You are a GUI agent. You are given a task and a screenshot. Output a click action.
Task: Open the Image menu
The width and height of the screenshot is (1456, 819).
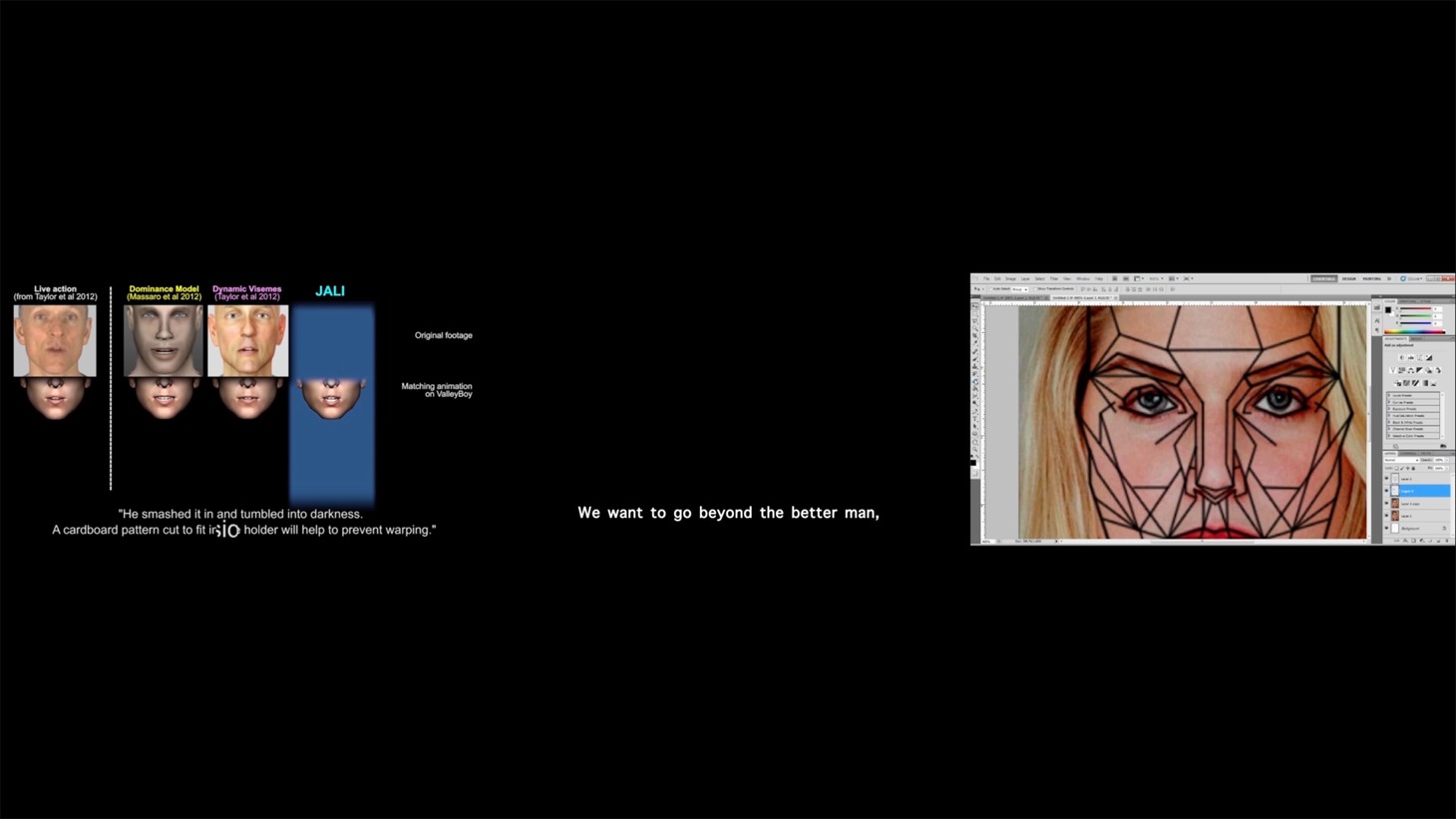click(1010, 278)
